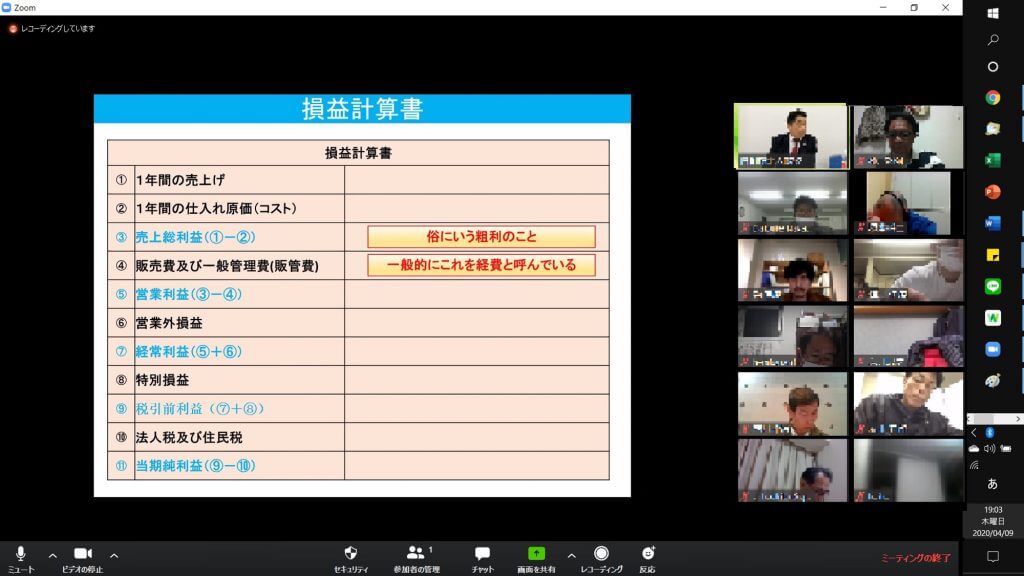This screenshot has width=1024, height=576.
Task: Click row text 1年間の売上げ
Action: click(x=180, y=180)
